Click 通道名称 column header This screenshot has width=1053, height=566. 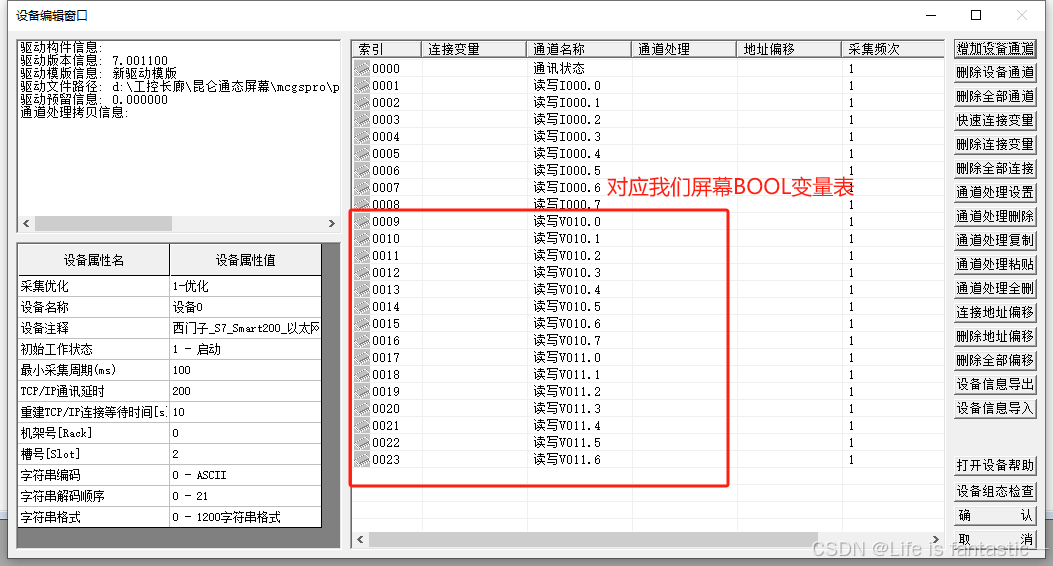[579, 49]
